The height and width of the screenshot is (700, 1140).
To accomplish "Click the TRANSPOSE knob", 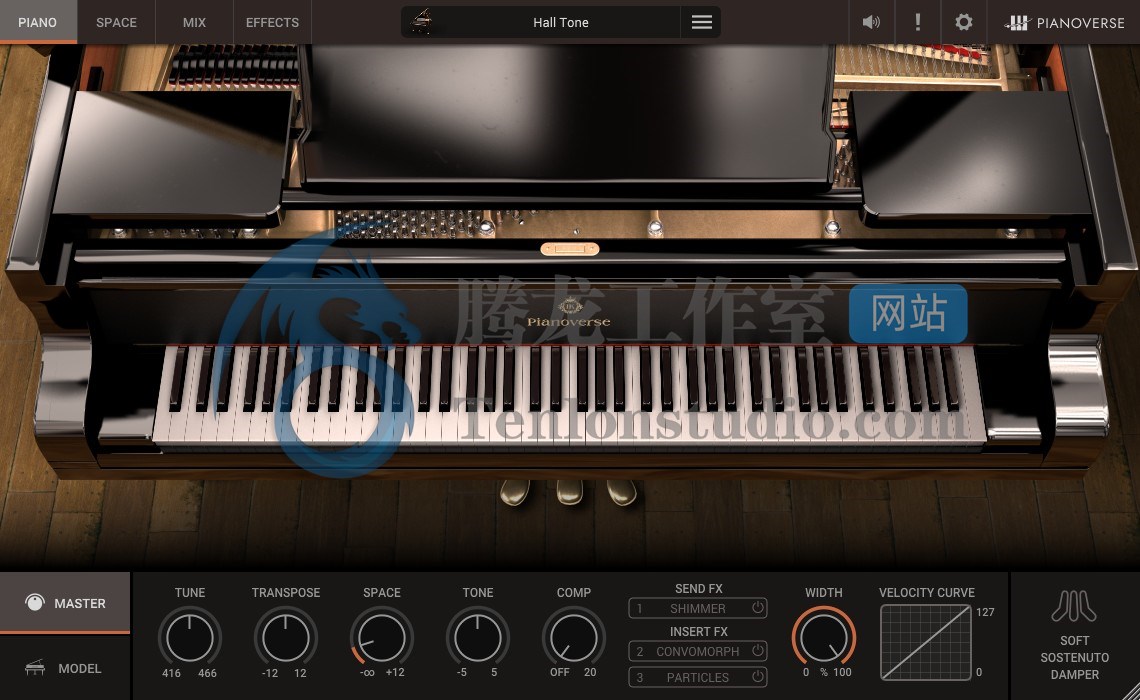I will (x=286, y=637).
